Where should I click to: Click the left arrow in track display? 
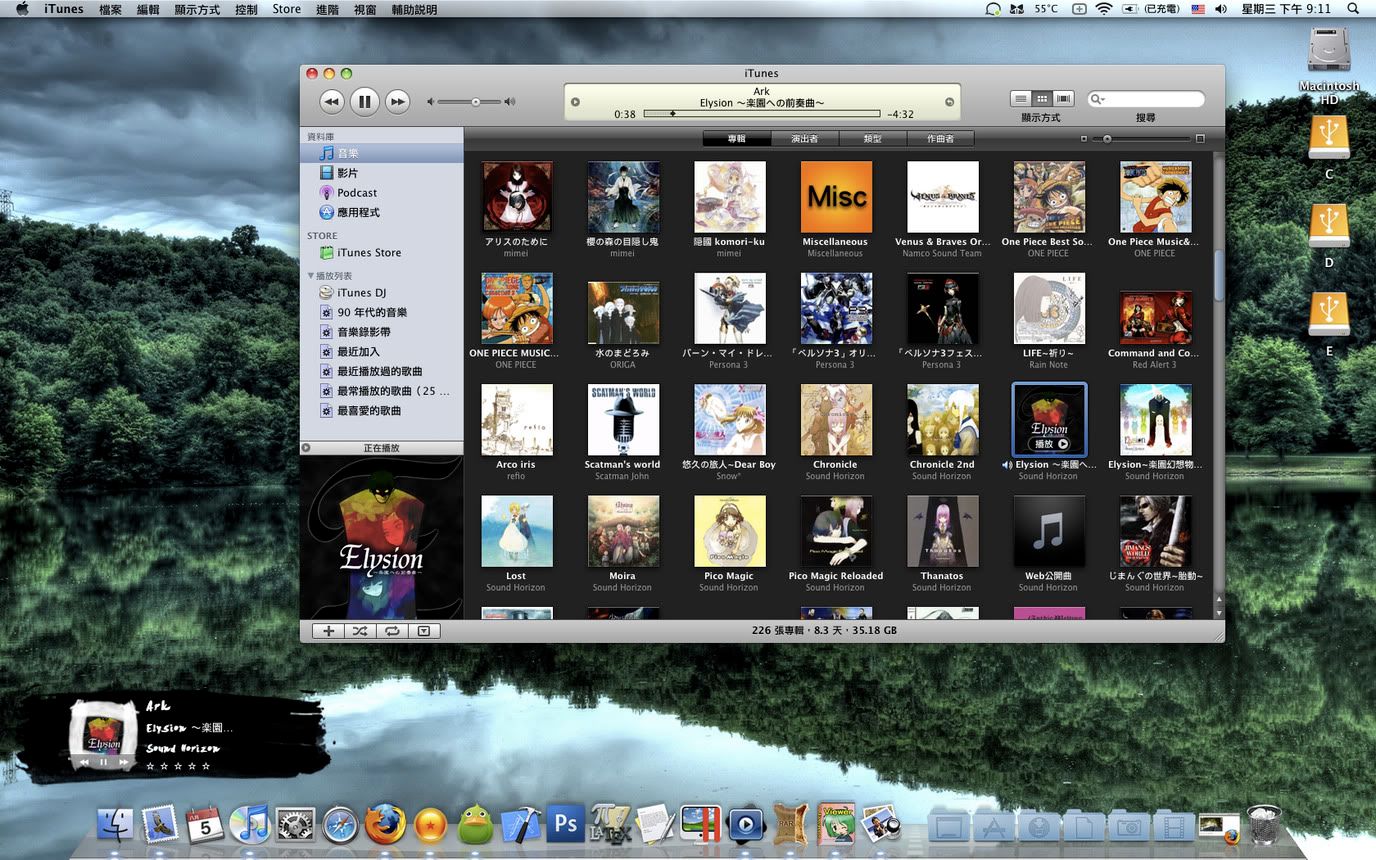[x=575, y=102]
